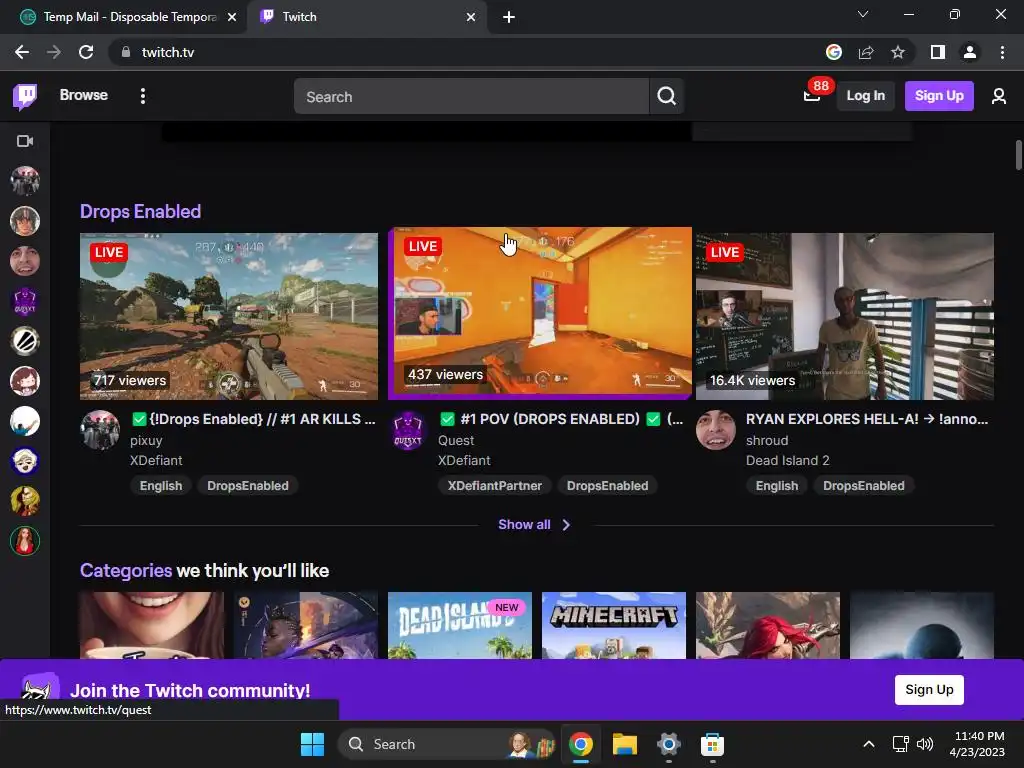Click the XDefiantPartner tag
Viewport: 1024px width, 768px height.
[x=494, y=486]
